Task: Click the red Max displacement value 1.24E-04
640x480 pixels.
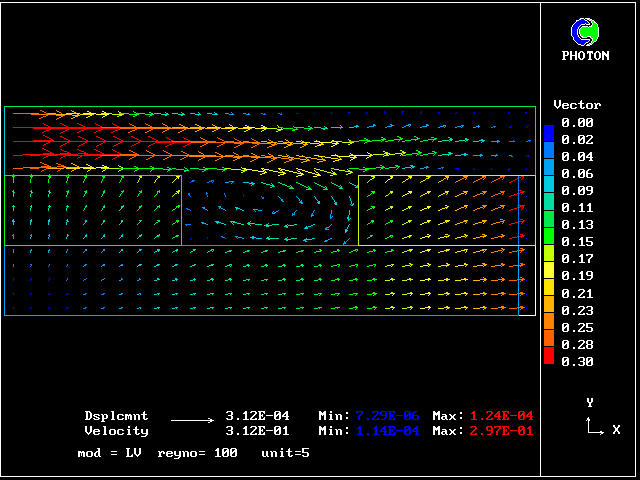Action: (x=501, y=416)
